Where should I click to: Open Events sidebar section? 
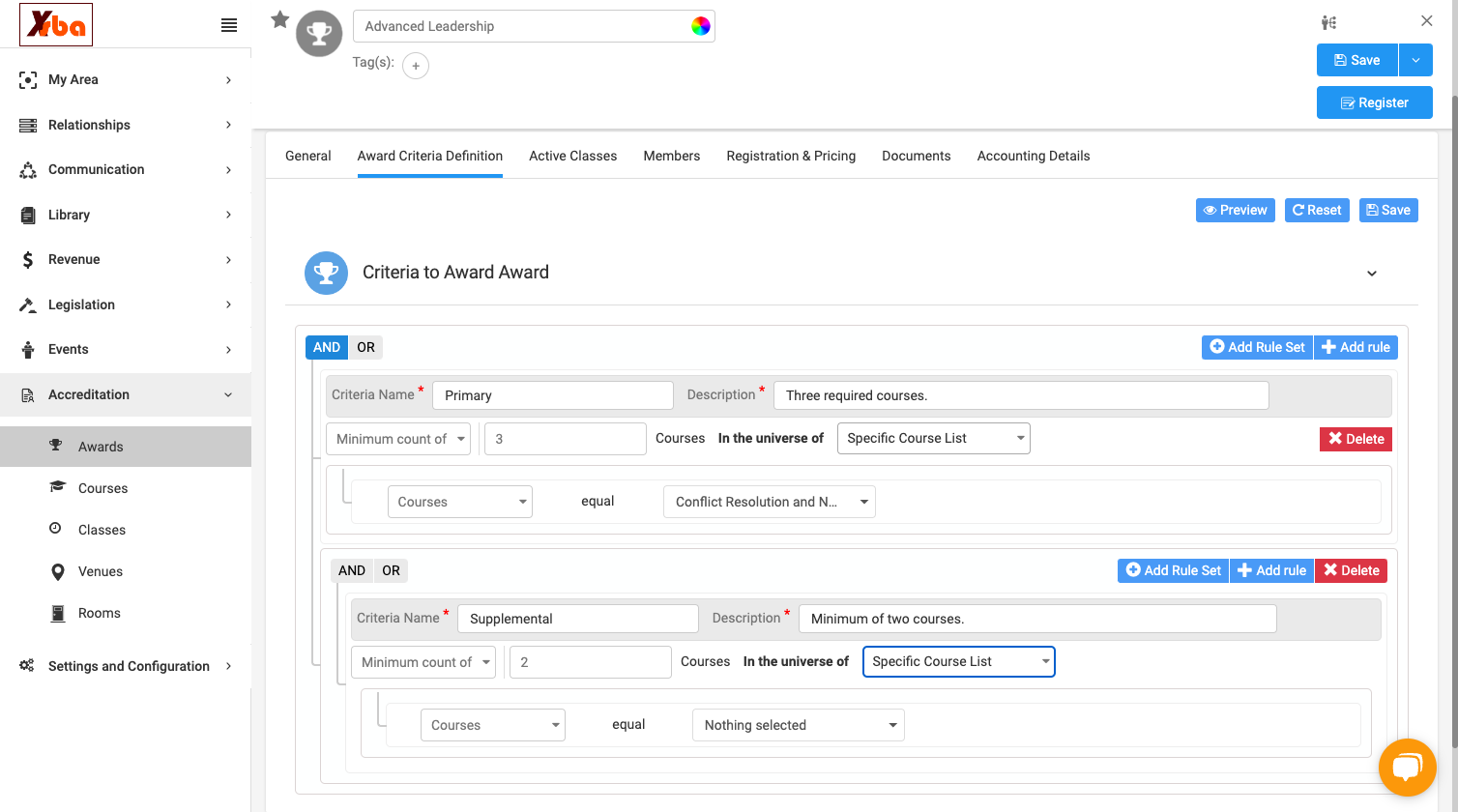126,350
